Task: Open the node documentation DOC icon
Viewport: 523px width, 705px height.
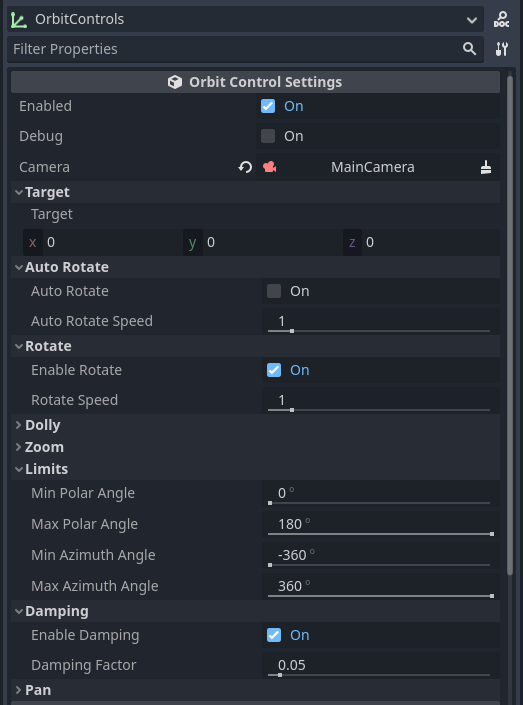Action: (x=501, y=19)
